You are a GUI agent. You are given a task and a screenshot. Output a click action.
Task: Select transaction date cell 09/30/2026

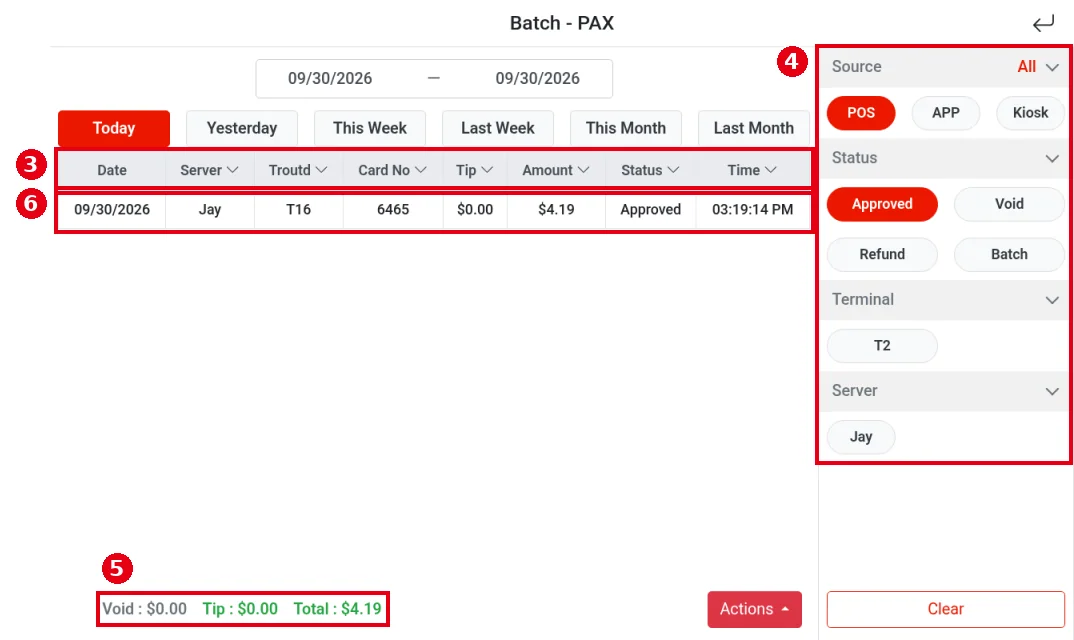[x=112, y=210]
